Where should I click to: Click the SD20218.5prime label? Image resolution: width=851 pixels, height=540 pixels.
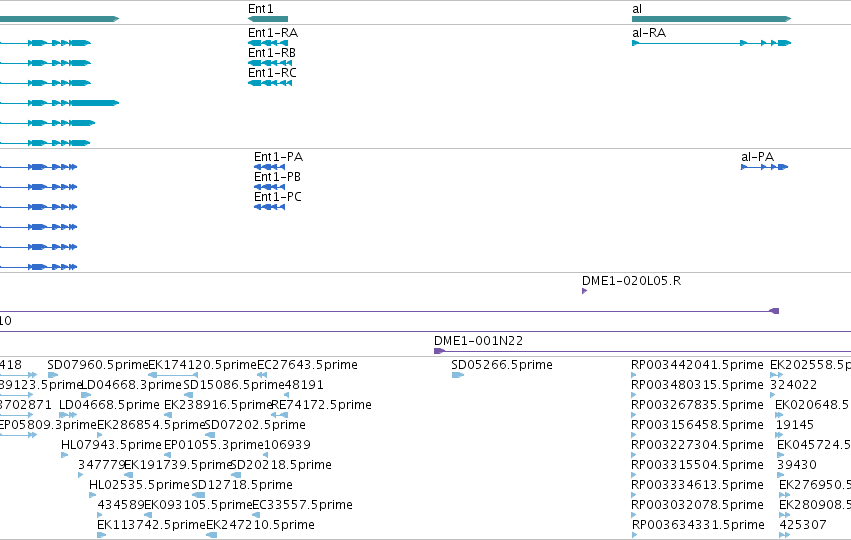(x=281, y=465)
